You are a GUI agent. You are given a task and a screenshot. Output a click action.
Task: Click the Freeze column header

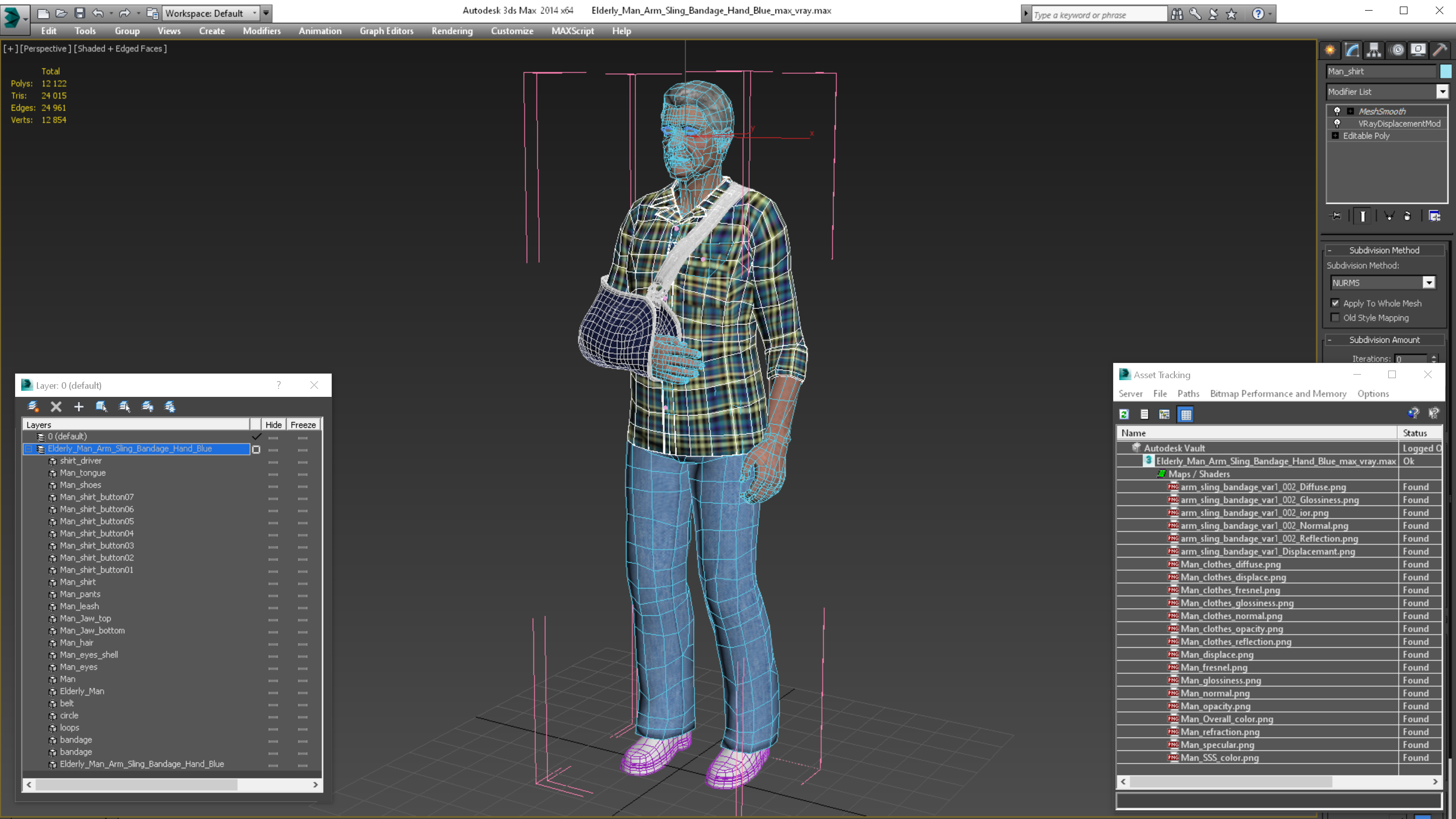click(x=303, y=425)
